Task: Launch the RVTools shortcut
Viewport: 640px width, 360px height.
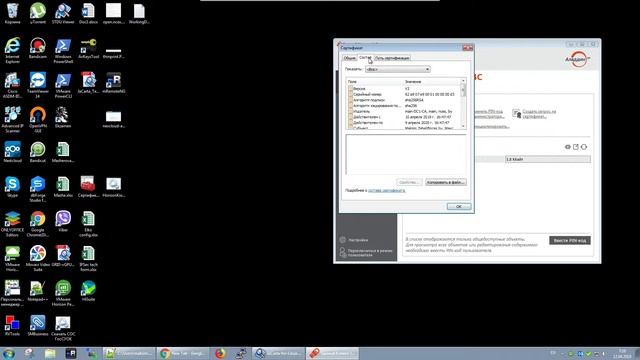Action: [13, 326]
